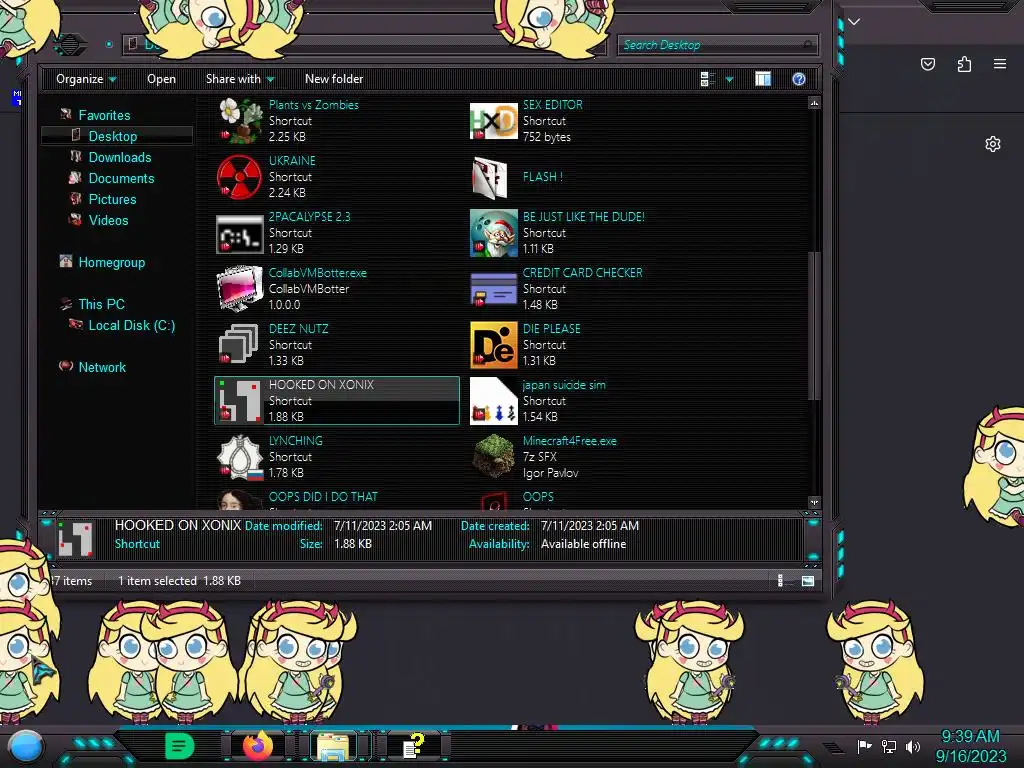Open the Firefox page settings gear
Screen dimensions: 1024x768
pyautogui.click(x=993, y=144)
